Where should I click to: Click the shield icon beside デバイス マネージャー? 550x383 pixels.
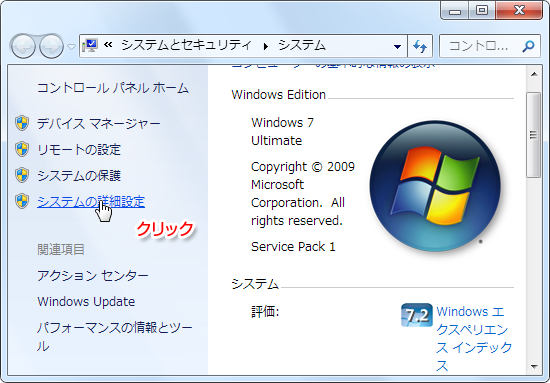click(x=22, y=123)
